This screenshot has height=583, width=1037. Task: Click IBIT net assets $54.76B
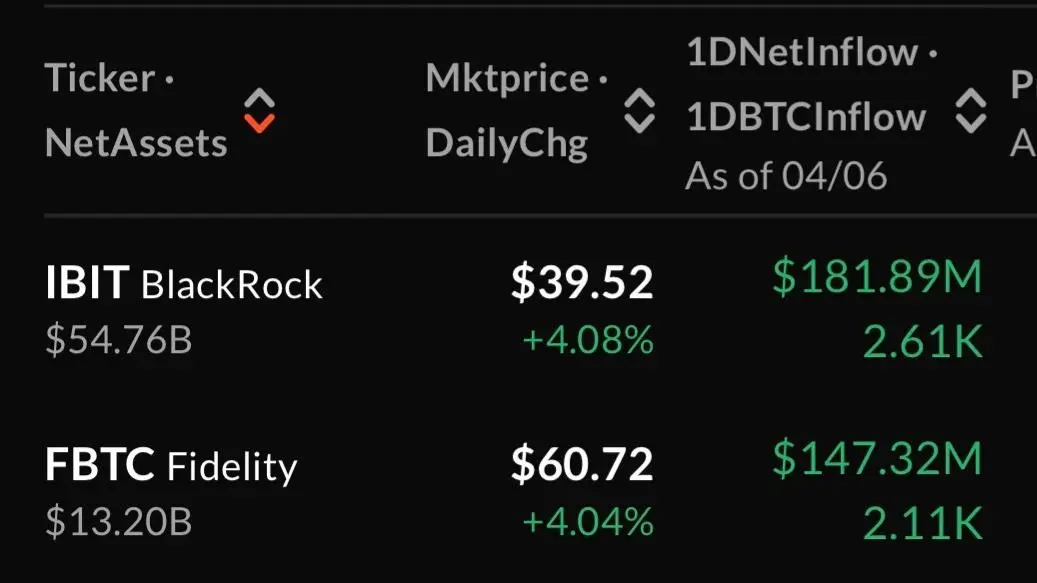coord(118,340)
